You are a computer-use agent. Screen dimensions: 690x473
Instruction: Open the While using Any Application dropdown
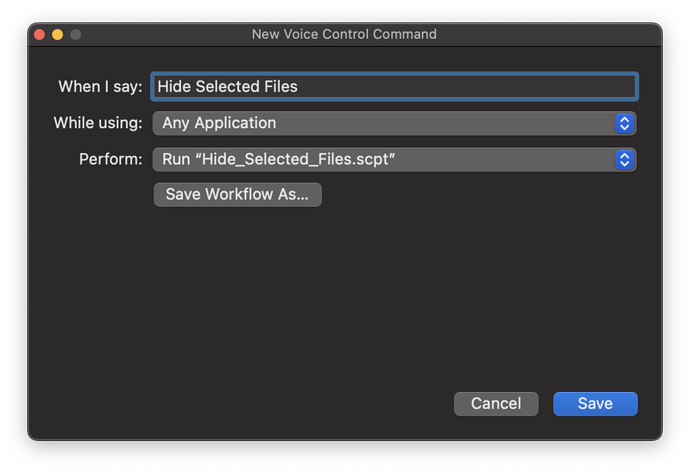click(394, 123)
